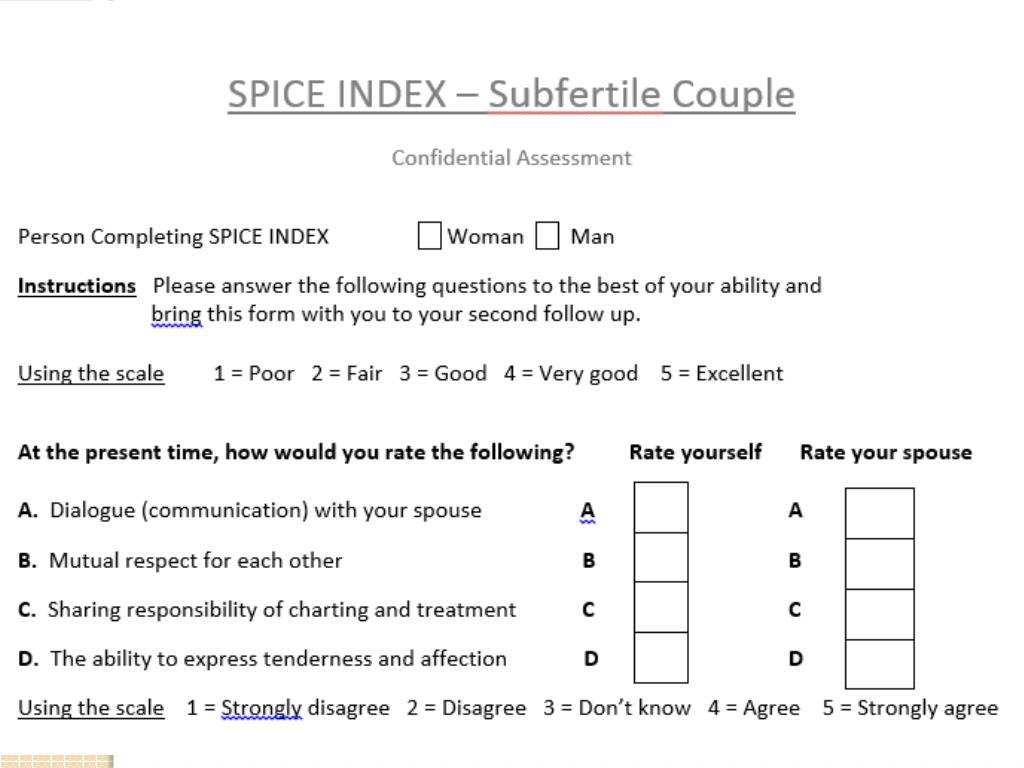Click the misspelled word Subfertile

pos(575,94)
